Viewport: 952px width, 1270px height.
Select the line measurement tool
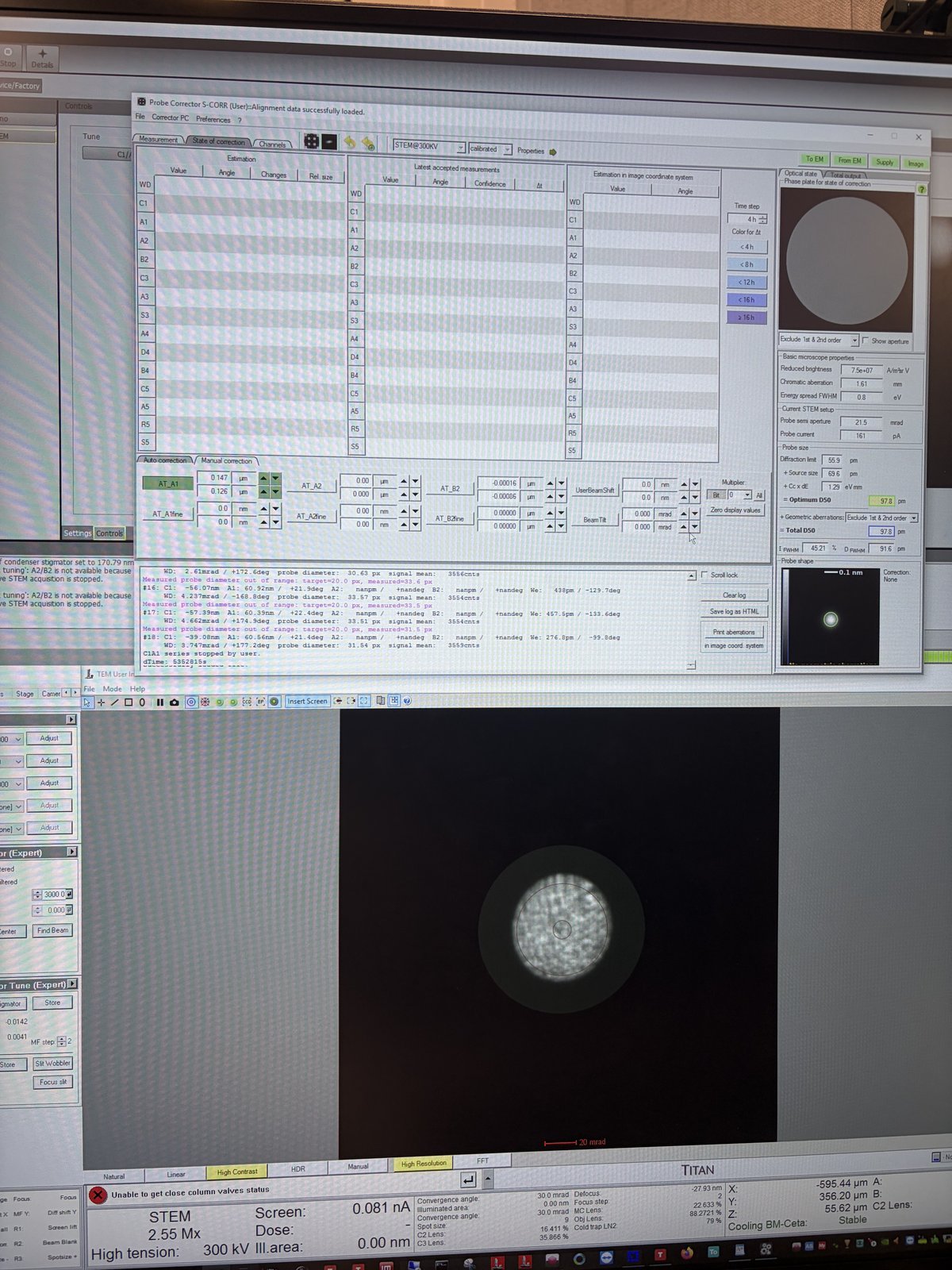pyautogui.click(x=114, y=702)
